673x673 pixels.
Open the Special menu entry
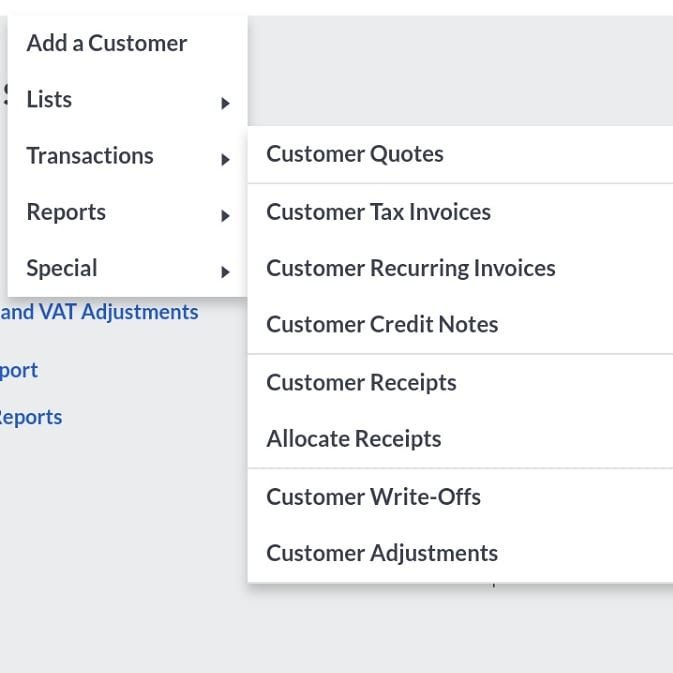click(x=127, y=268)
